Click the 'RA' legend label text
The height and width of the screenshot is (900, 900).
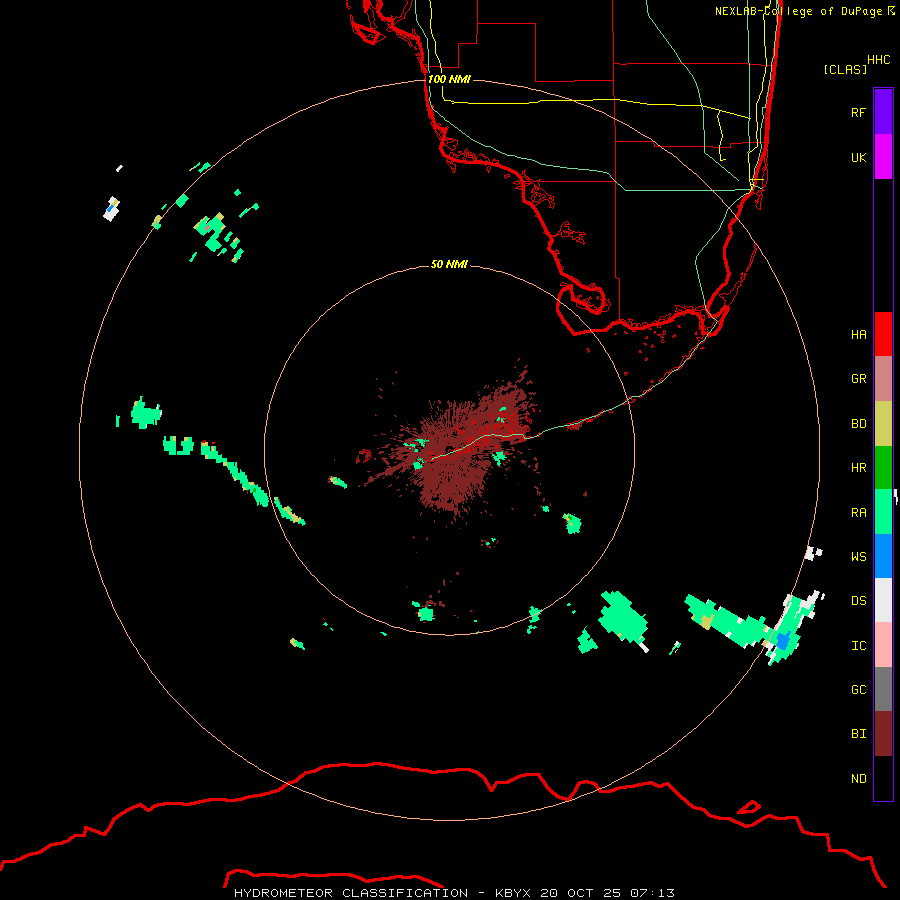858,512
